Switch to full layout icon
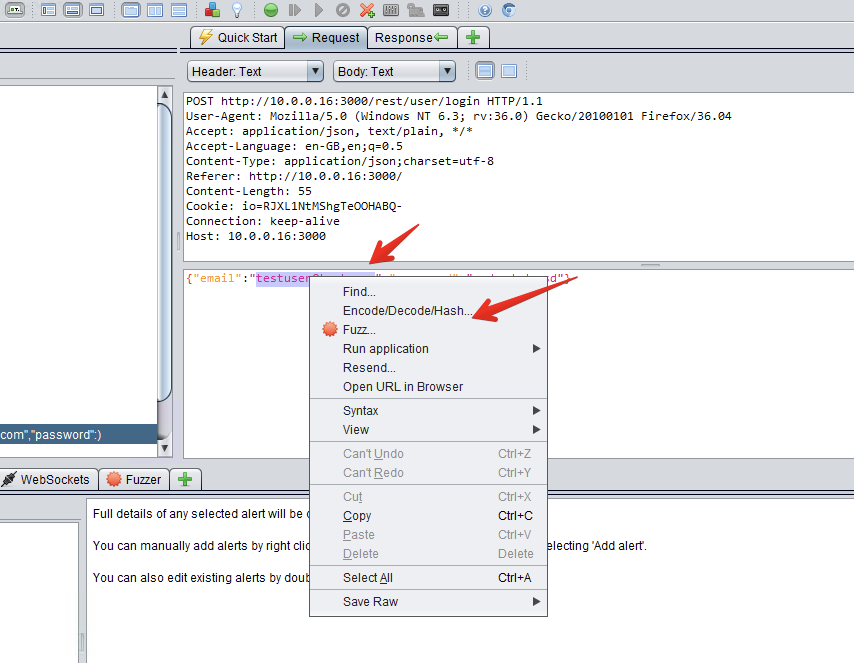 click(97, 10)
